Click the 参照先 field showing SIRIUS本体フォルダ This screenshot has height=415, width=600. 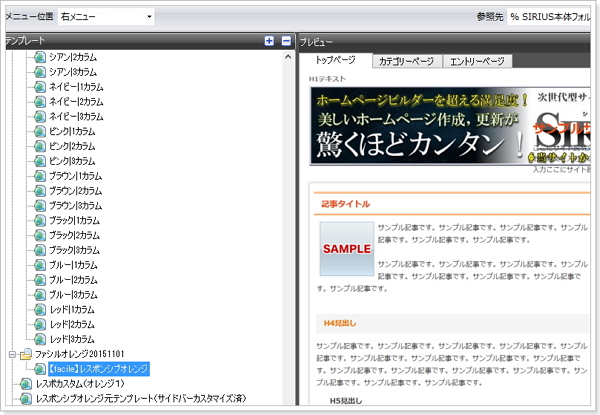tap(549, 17)
